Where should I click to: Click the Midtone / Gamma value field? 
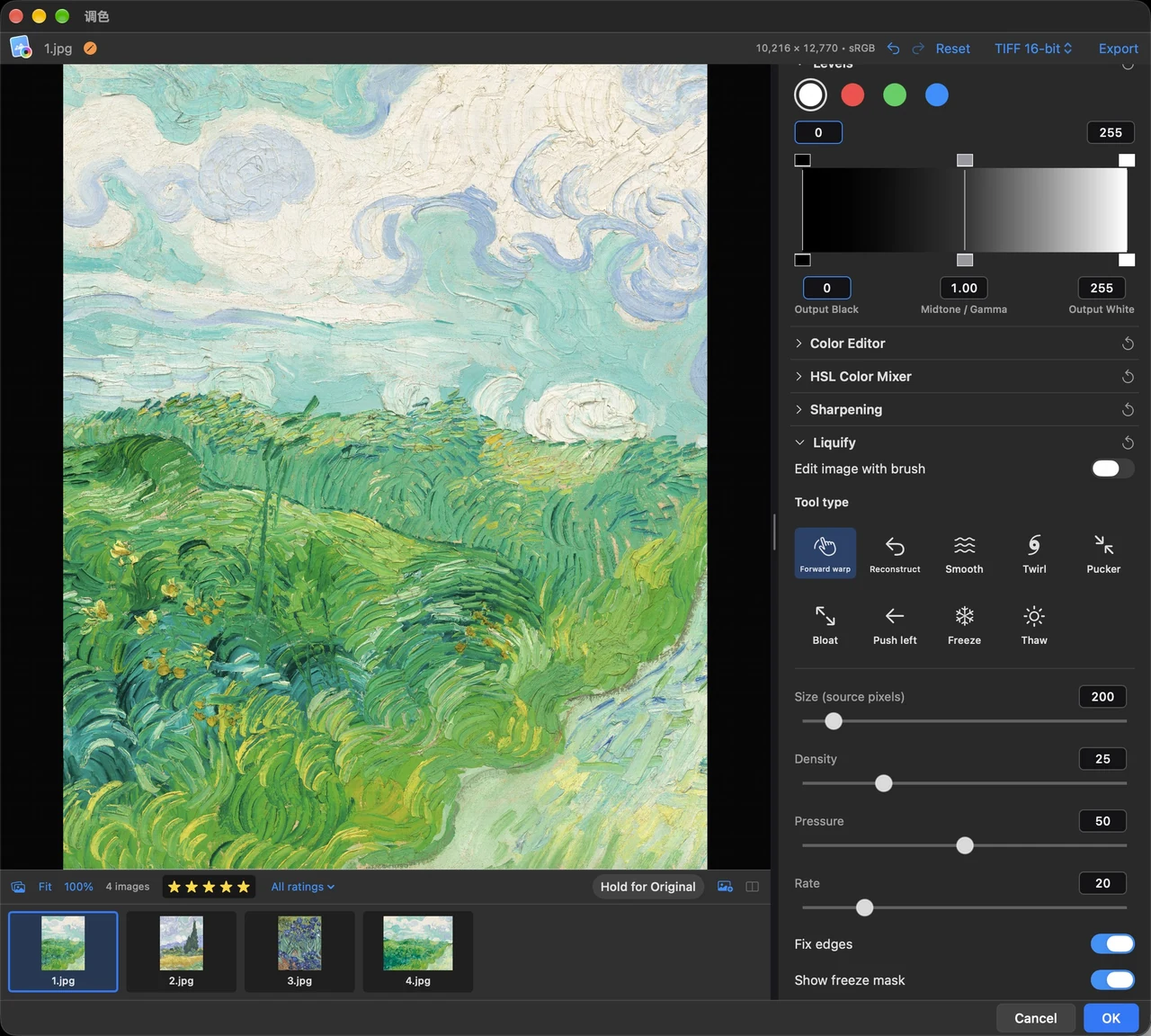[x=964, y=288]
